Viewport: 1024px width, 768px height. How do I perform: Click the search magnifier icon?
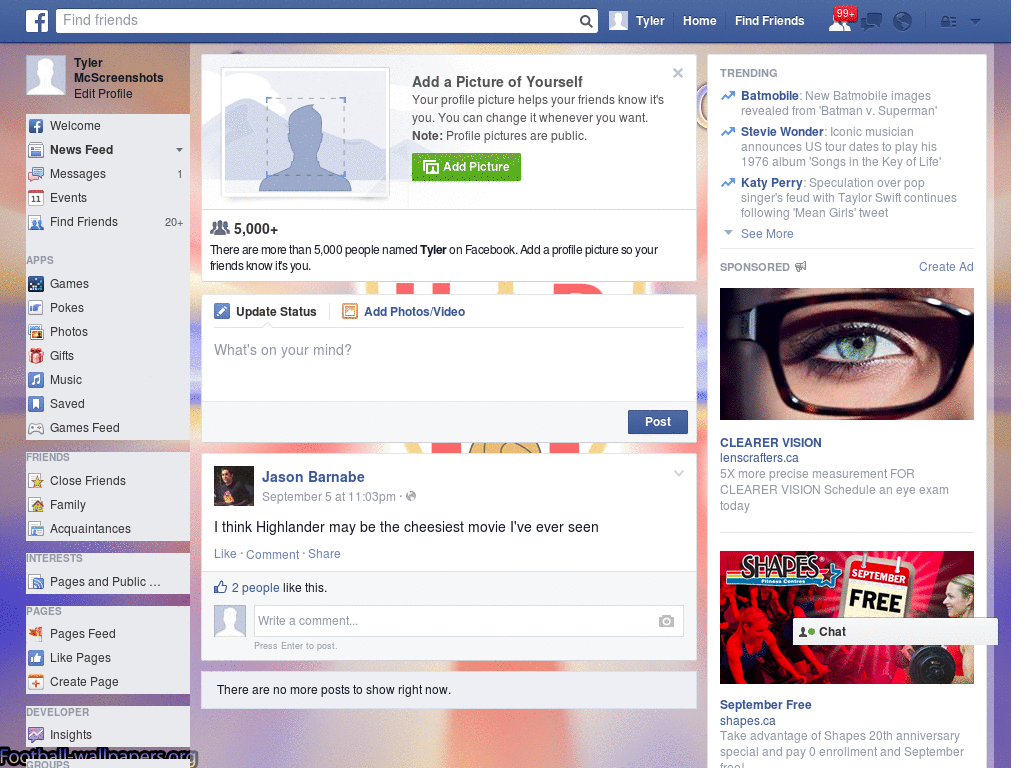(x=586, y=21)
